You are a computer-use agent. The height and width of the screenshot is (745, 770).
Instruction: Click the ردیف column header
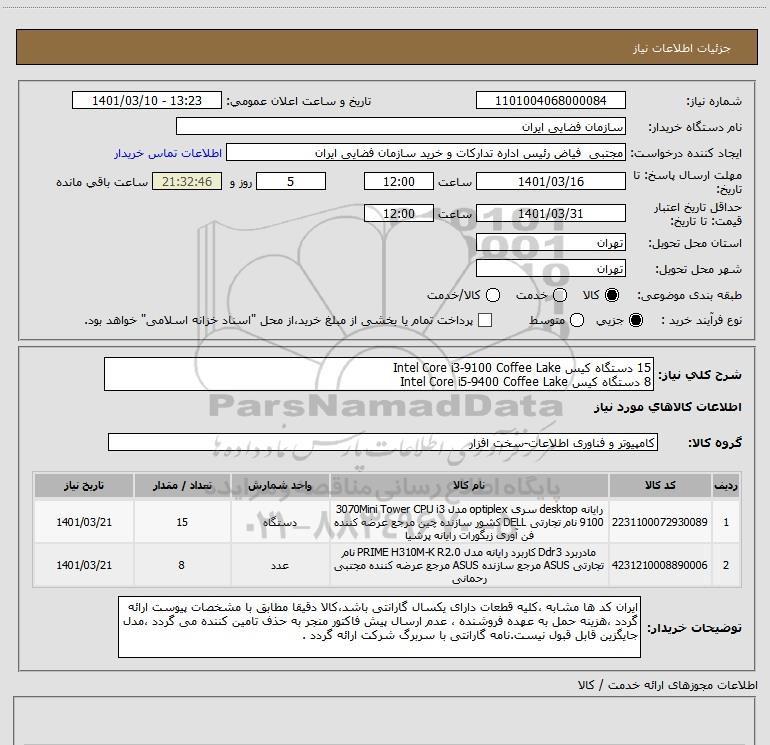[726, 485]
